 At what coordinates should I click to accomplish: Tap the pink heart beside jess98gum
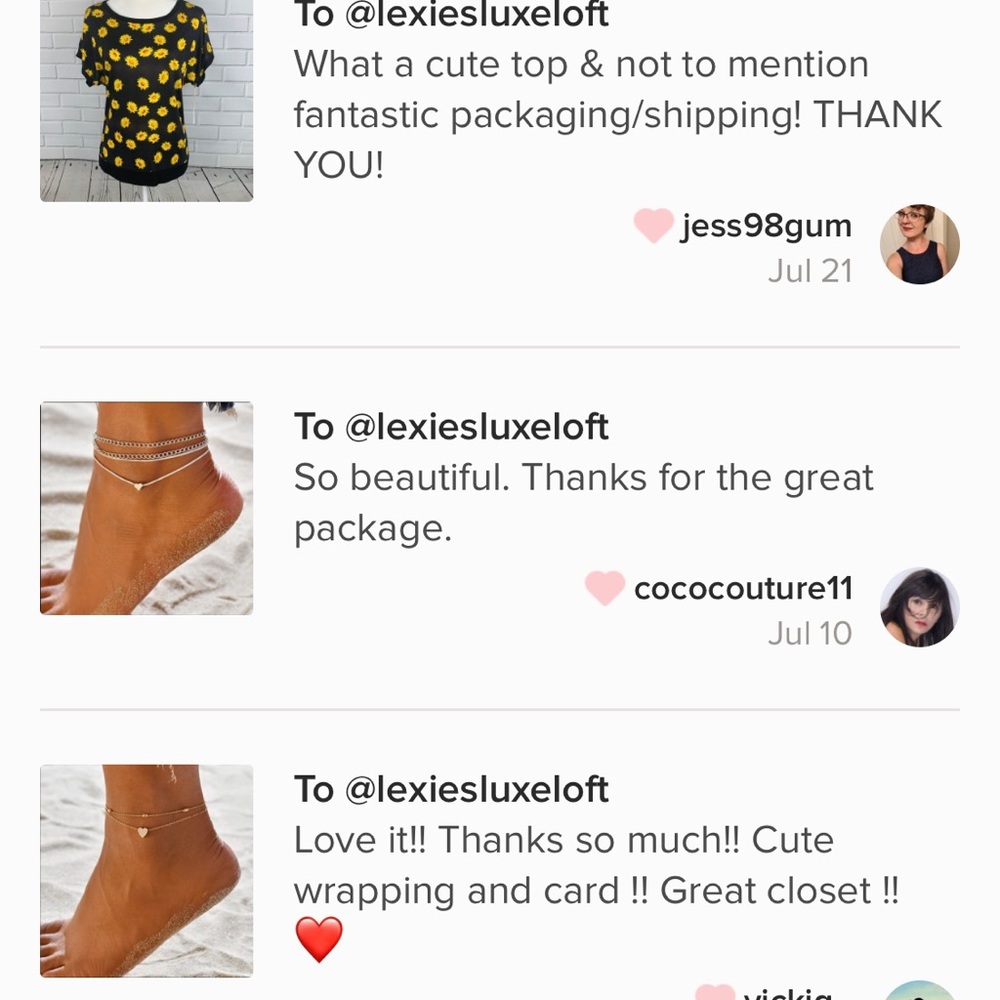pos(654,225)
